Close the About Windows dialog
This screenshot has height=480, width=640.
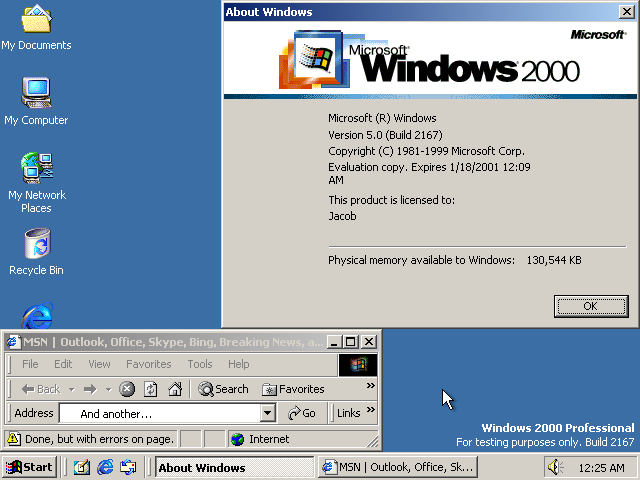click(x=626, y=11)
